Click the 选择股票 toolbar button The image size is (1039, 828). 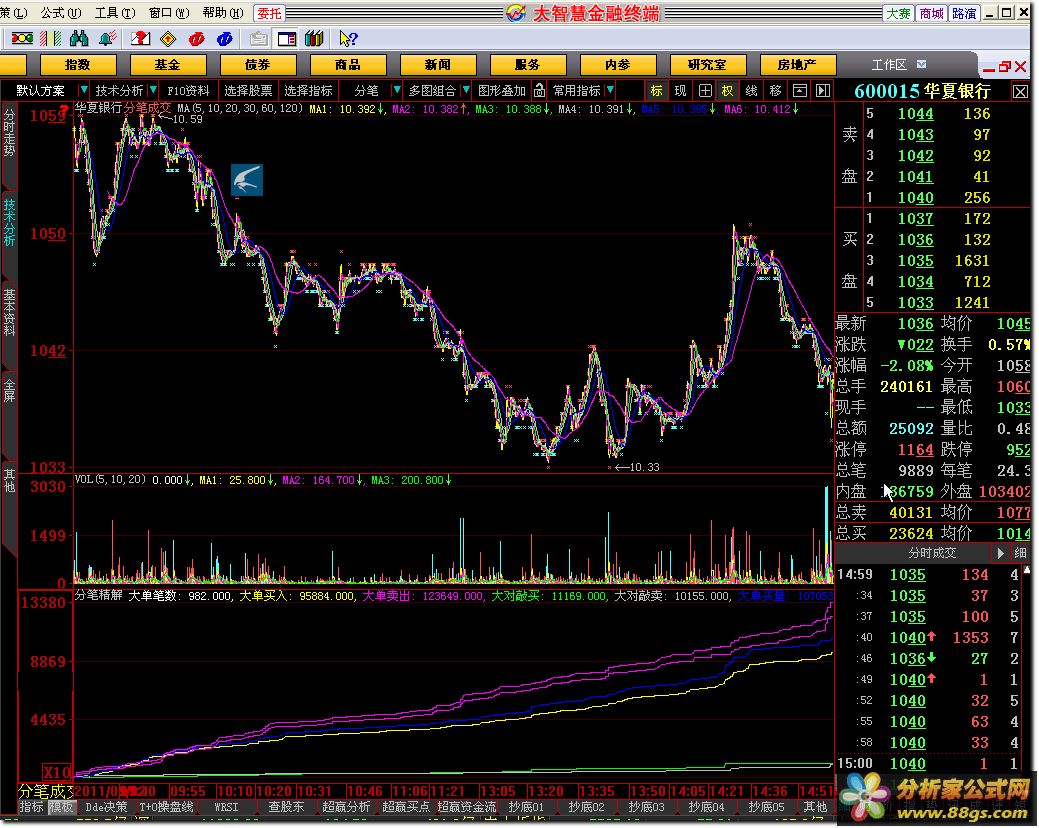coord(248,91)
